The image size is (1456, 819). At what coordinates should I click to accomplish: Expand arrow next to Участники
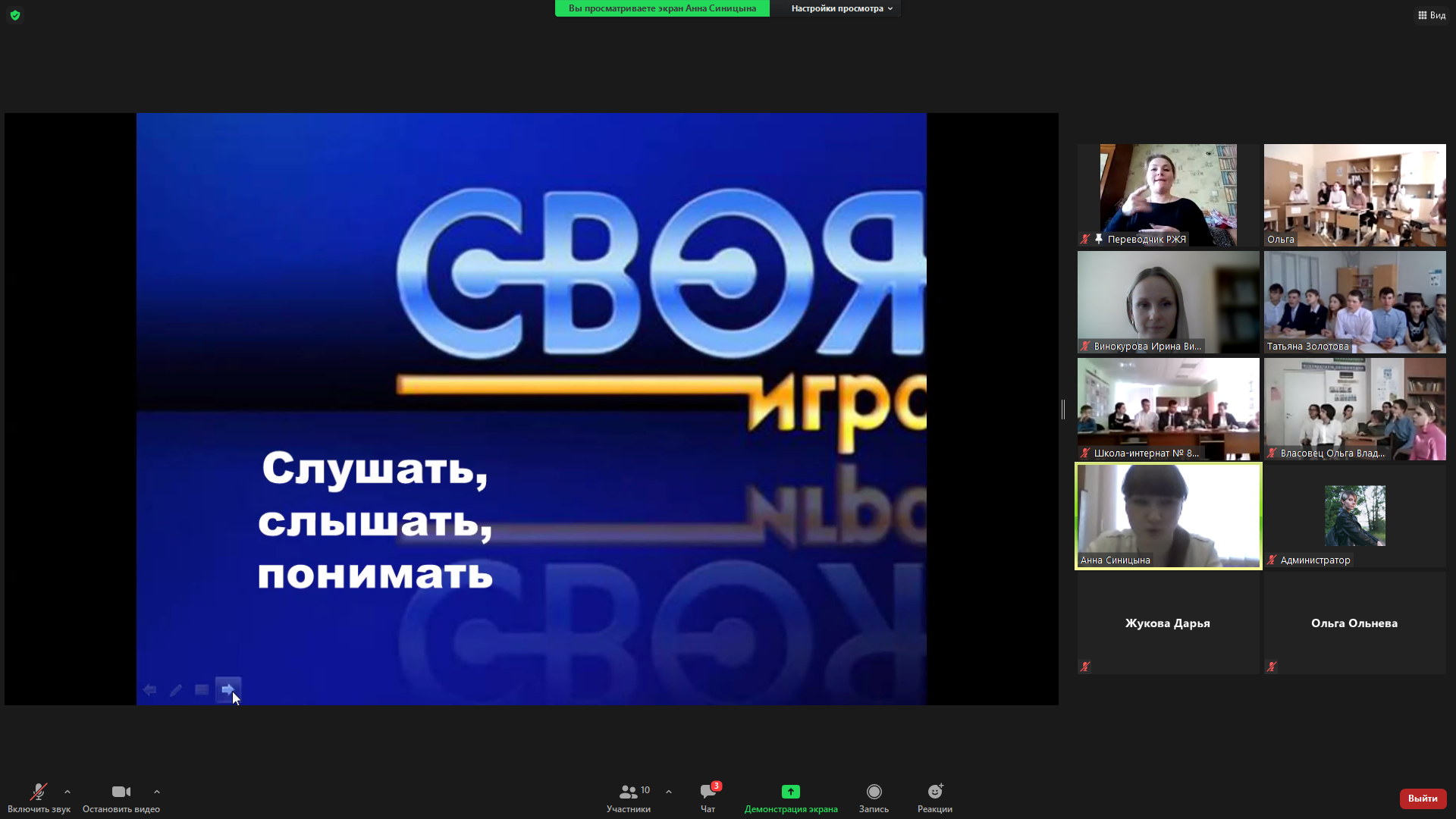tap(669, 792)
